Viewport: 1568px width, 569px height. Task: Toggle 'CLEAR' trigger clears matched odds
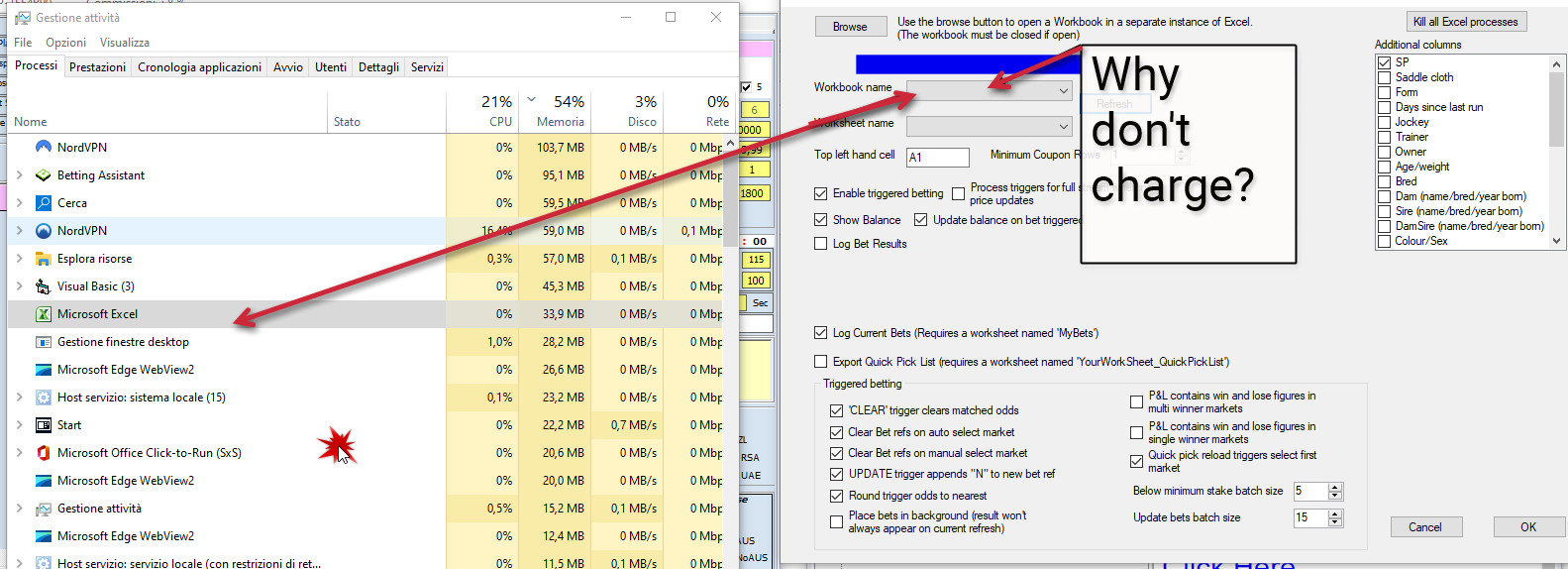[836, 409]
